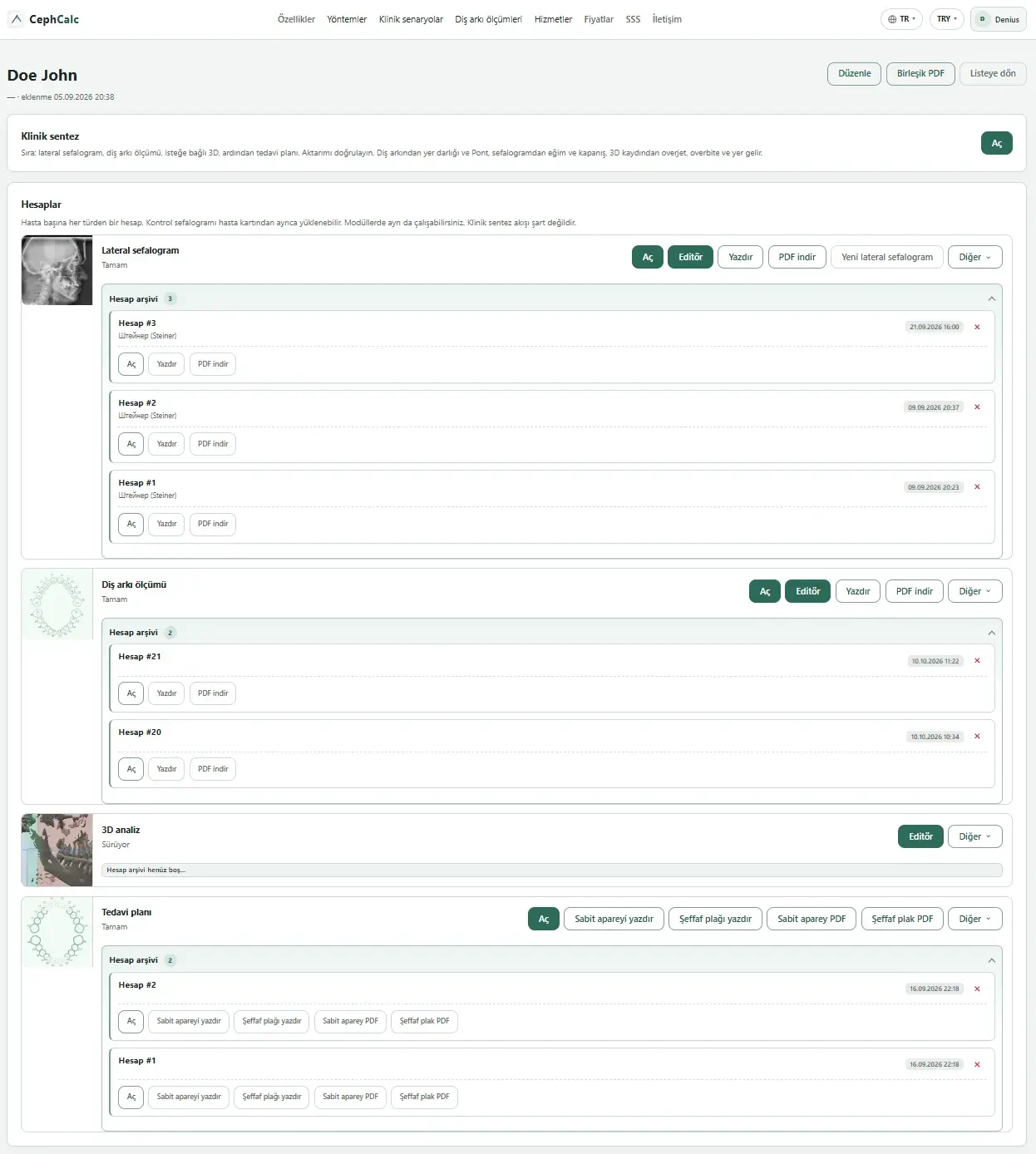Click Sabit apareyi yazdır in Tedavi planı header
Screen dimensions: 1036x1154
(x=614, y=919)
